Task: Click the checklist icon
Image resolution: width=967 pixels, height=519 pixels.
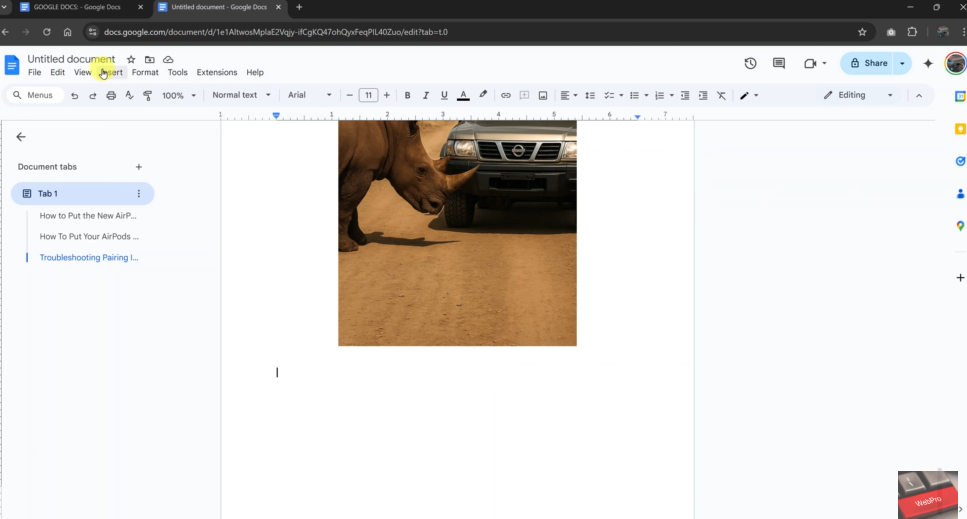Action: point(609,96)
